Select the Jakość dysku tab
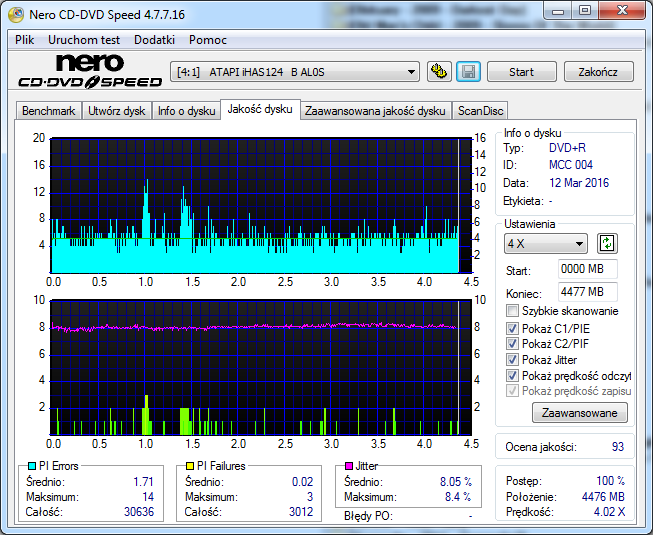 point(260,109)
